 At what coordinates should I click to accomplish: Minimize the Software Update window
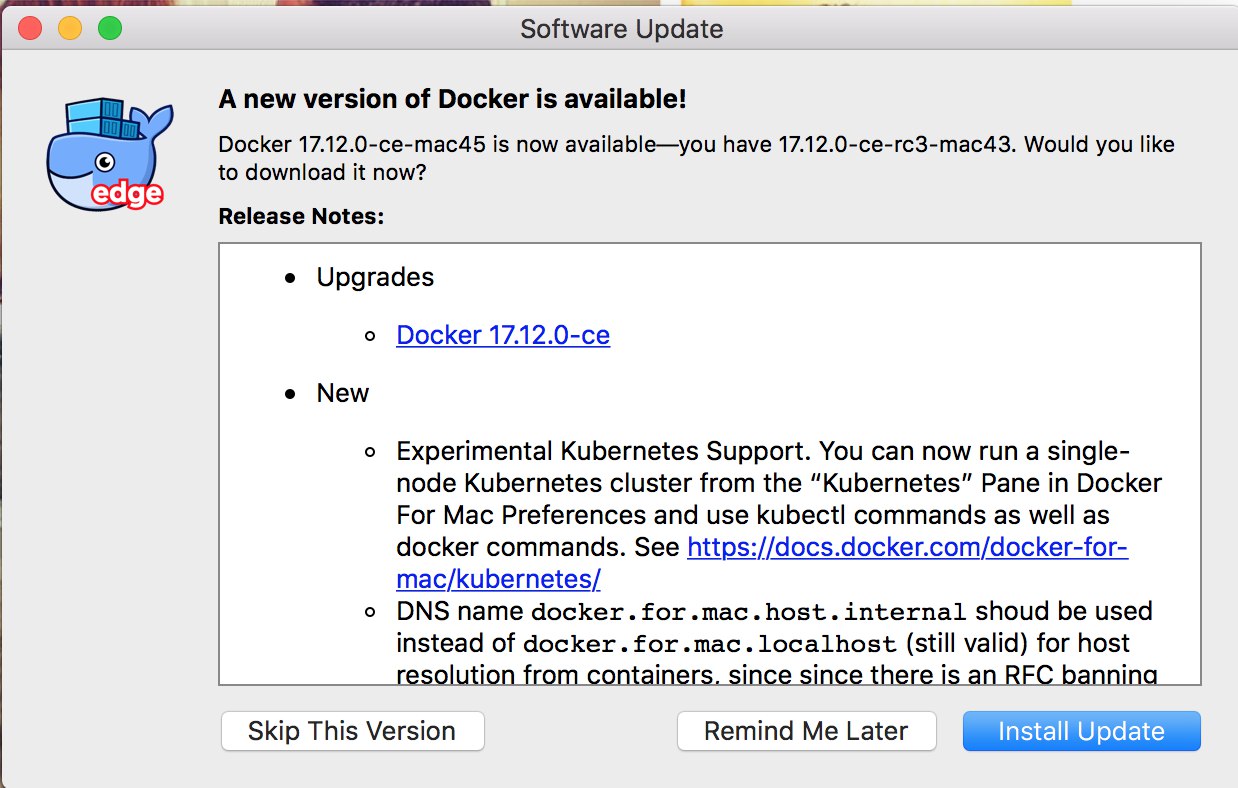(x=70, y=28)
